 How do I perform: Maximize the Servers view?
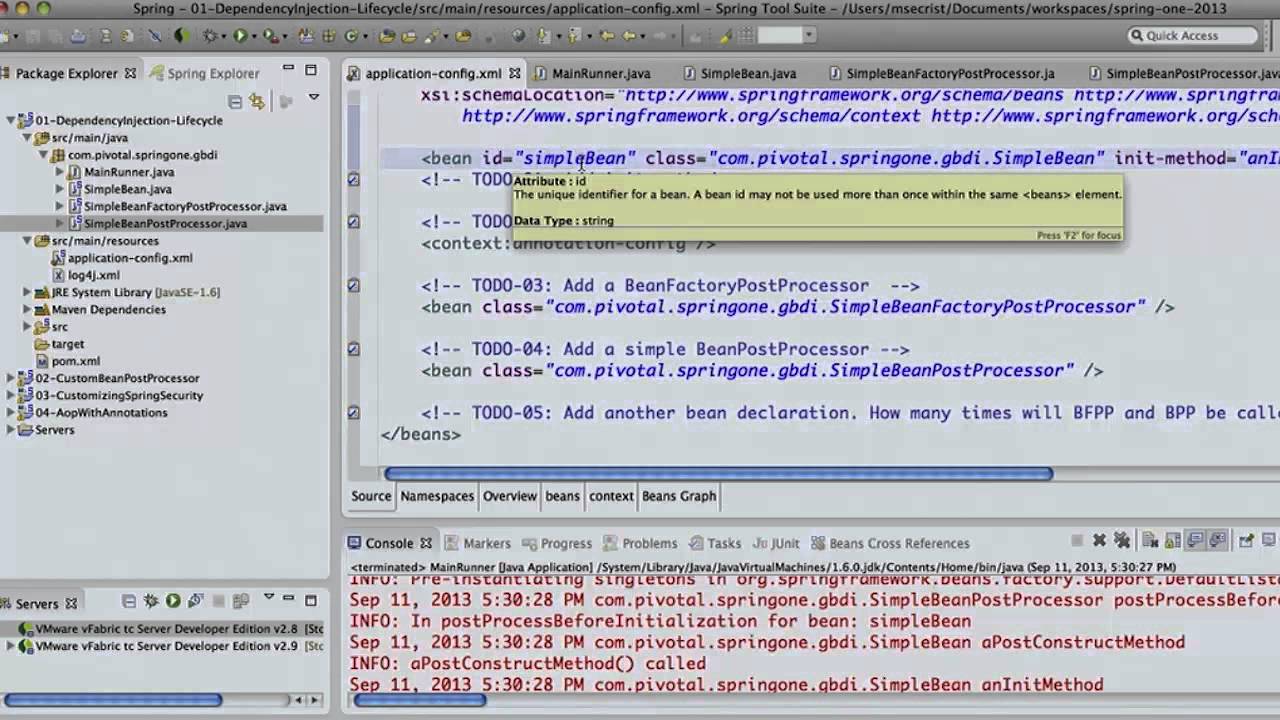[311, 600]
